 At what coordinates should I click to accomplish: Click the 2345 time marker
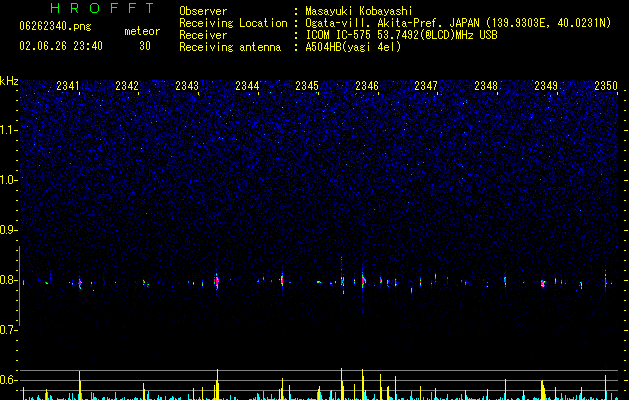click(307, 85)
